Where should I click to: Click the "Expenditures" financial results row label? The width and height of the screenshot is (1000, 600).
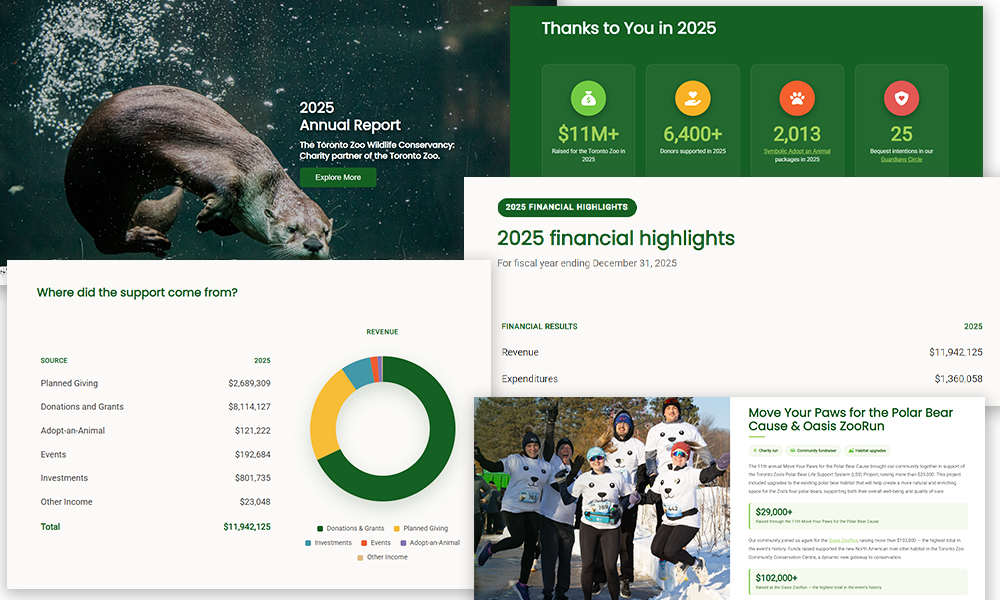click(529, 379)
